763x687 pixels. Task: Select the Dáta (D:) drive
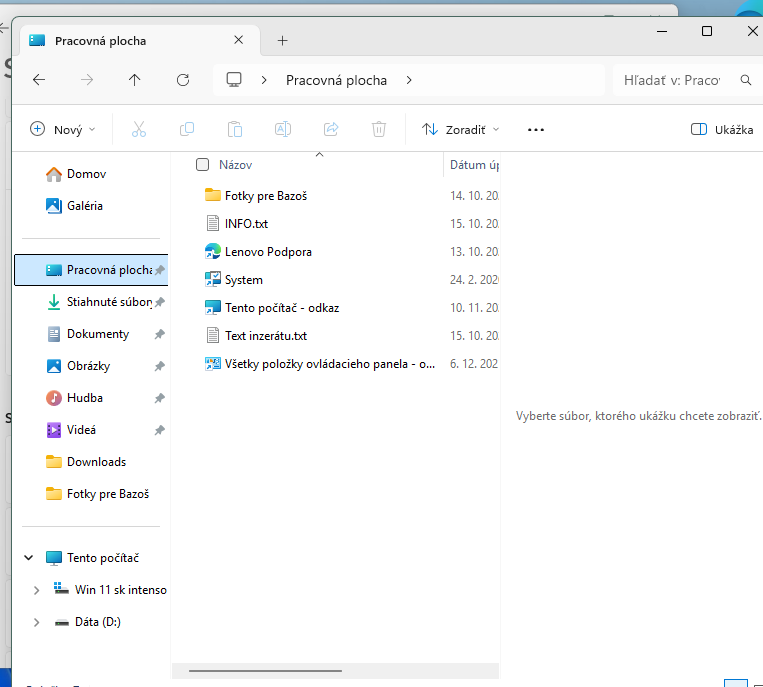tap(88, 622)
